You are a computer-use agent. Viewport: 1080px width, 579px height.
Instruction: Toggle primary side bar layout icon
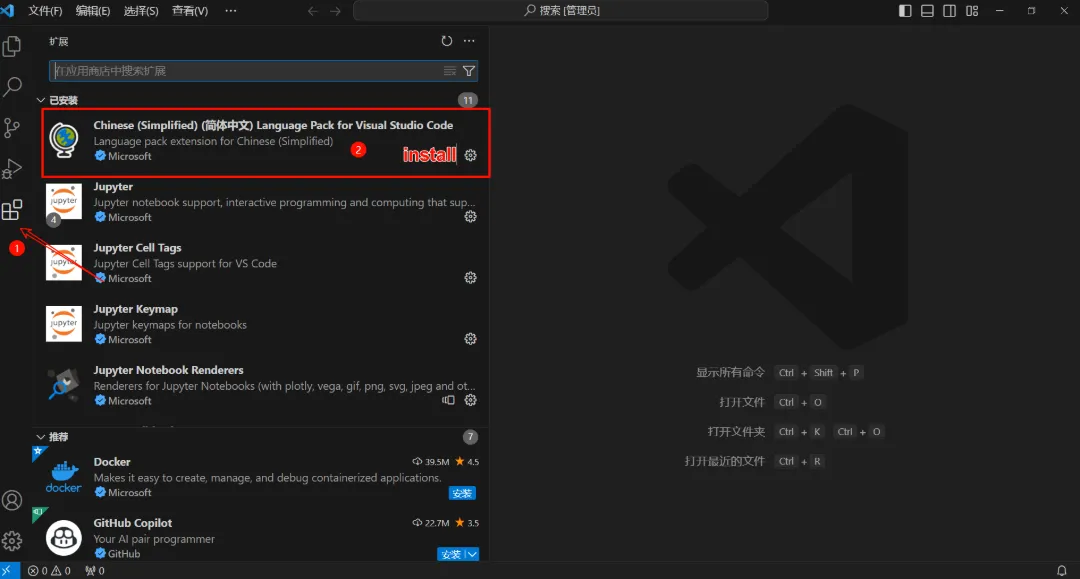click(x=905, y=11)
